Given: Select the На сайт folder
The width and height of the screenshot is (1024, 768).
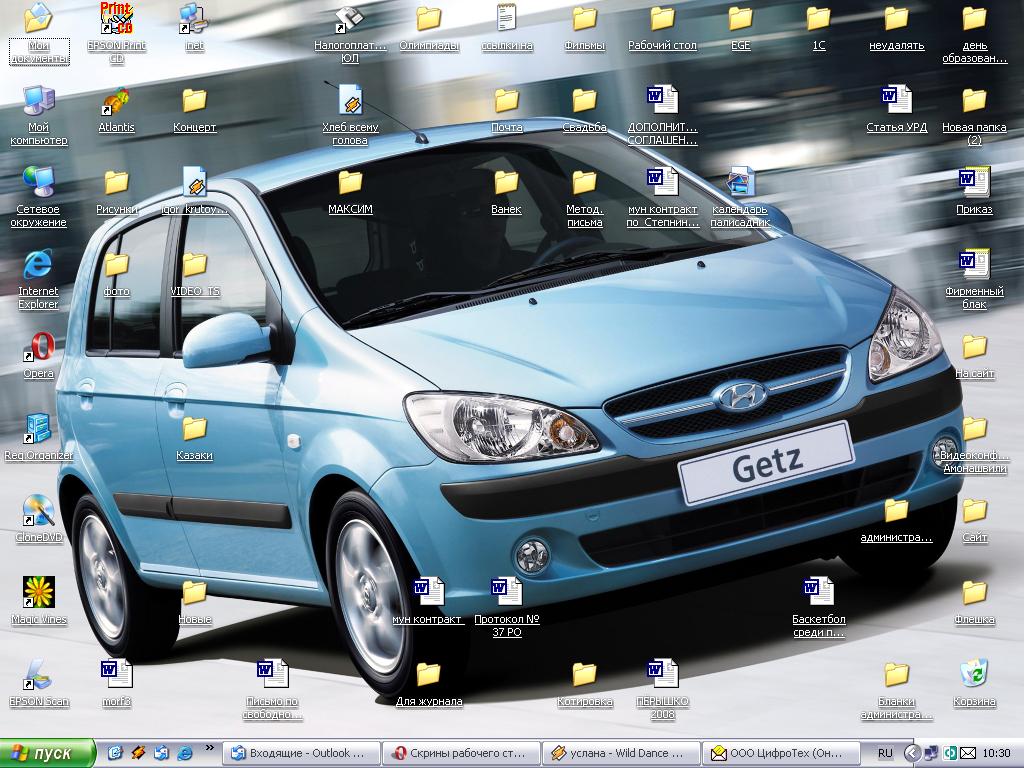Looking at the screenshot, I should (974, 355).
